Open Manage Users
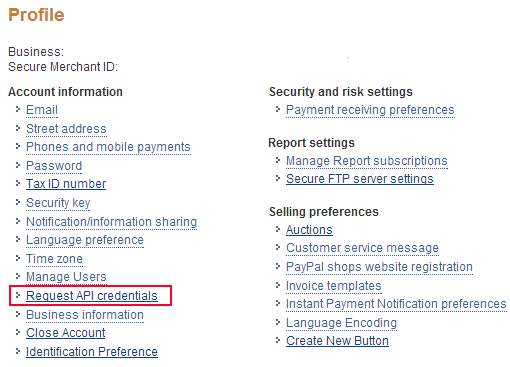 66,277
